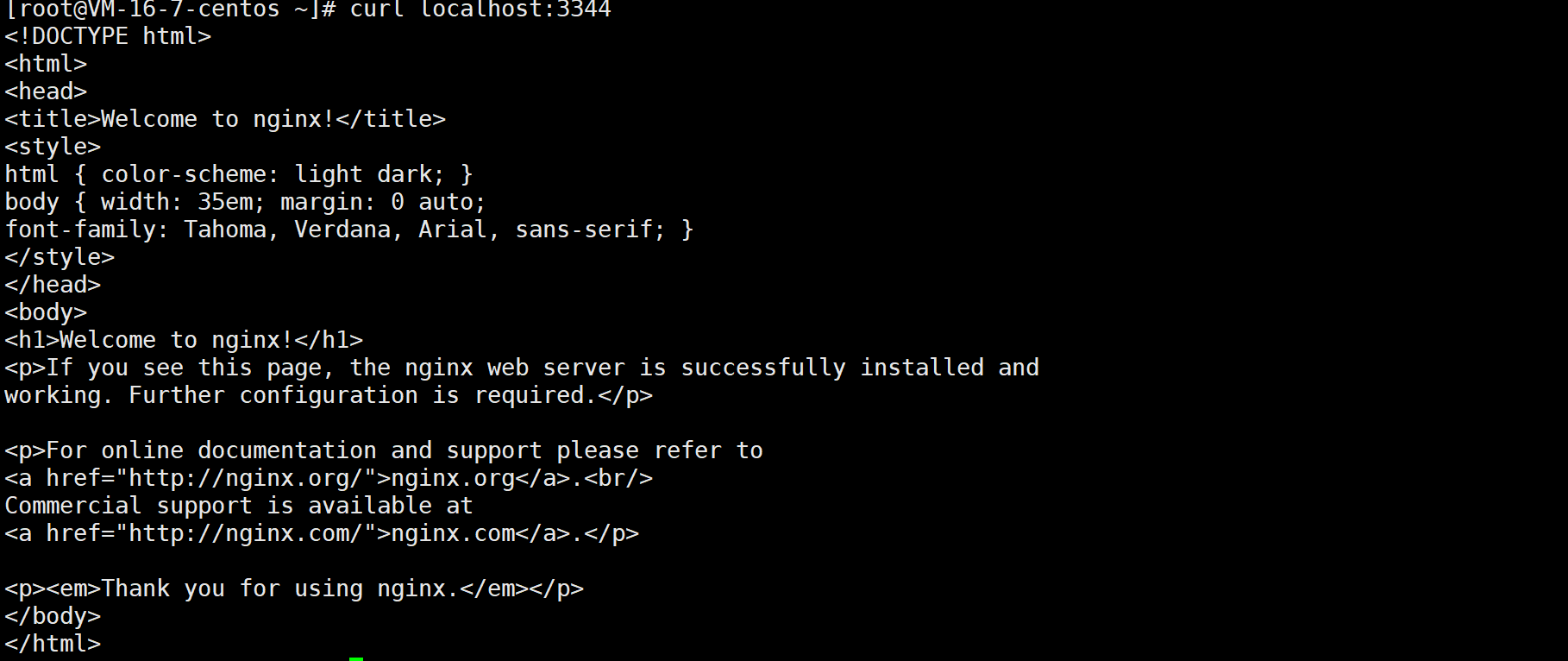The image size is (1568, 661).
Task: Click the green terminal cursor block
Action: tap(356, 658)
